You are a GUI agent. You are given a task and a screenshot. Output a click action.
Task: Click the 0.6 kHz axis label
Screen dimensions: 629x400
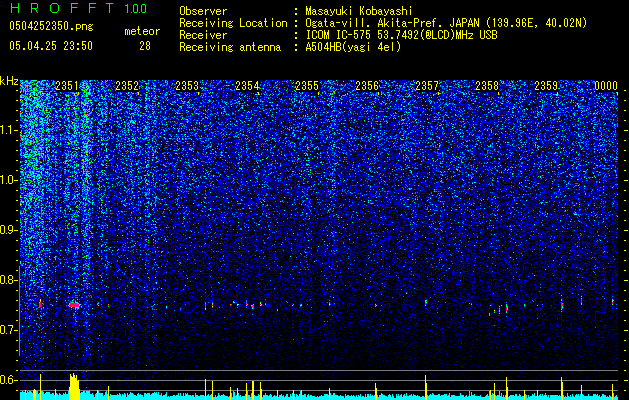[8, 380]
